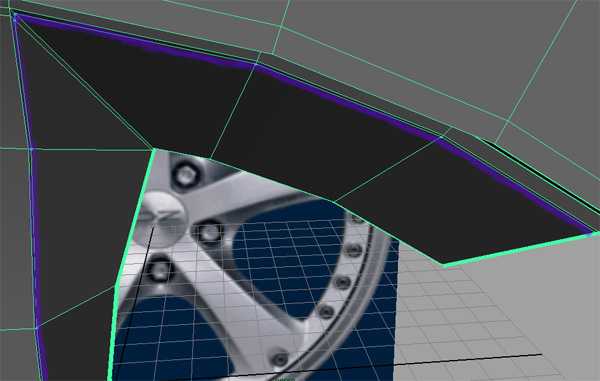Screen dimensions: 600x381
Task: Select the vertex where the bright arch edge meets the hub top
Action: point(154,149)
